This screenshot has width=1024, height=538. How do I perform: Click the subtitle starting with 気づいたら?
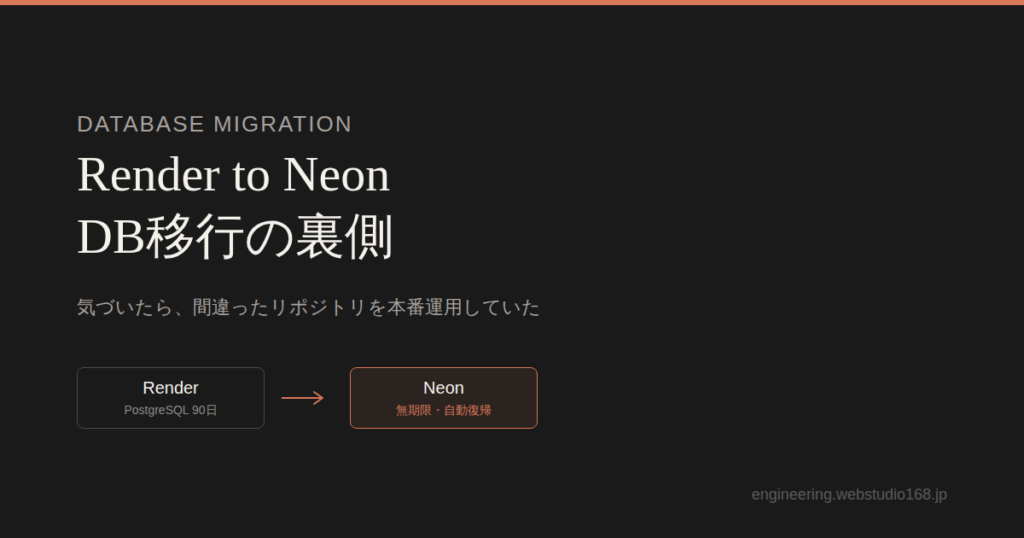(308, 308)
